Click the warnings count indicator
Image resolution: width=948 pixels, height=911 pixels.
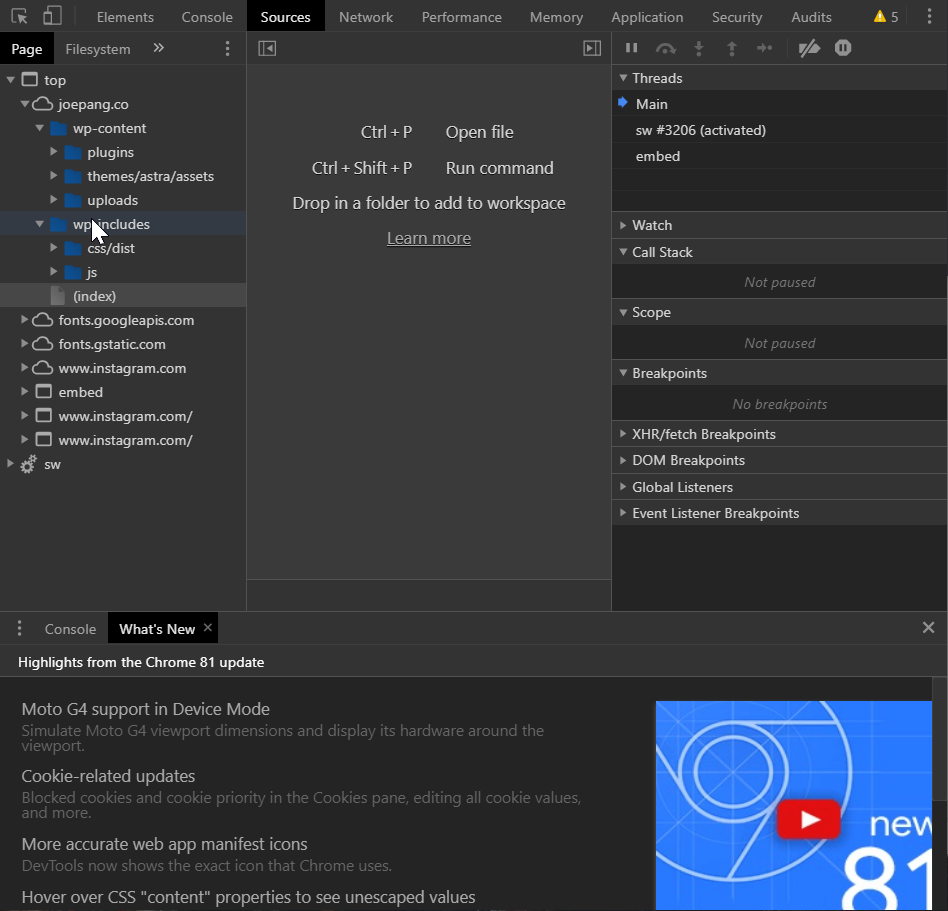point(886,17)
